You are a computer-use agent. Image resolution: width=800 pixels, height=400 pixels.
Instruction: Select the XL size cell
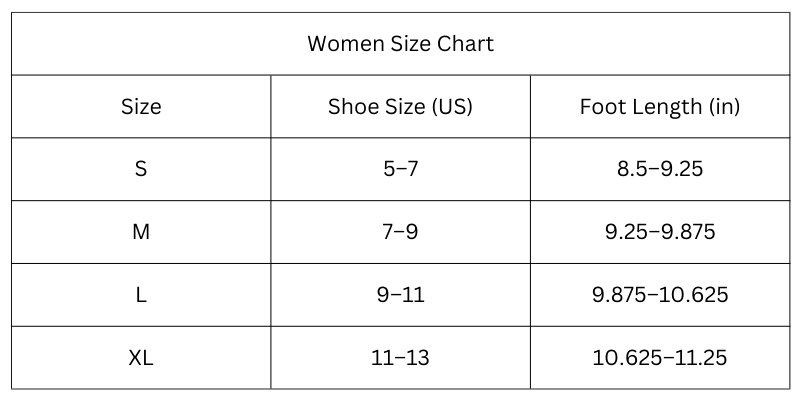click(x=141, y=358)
